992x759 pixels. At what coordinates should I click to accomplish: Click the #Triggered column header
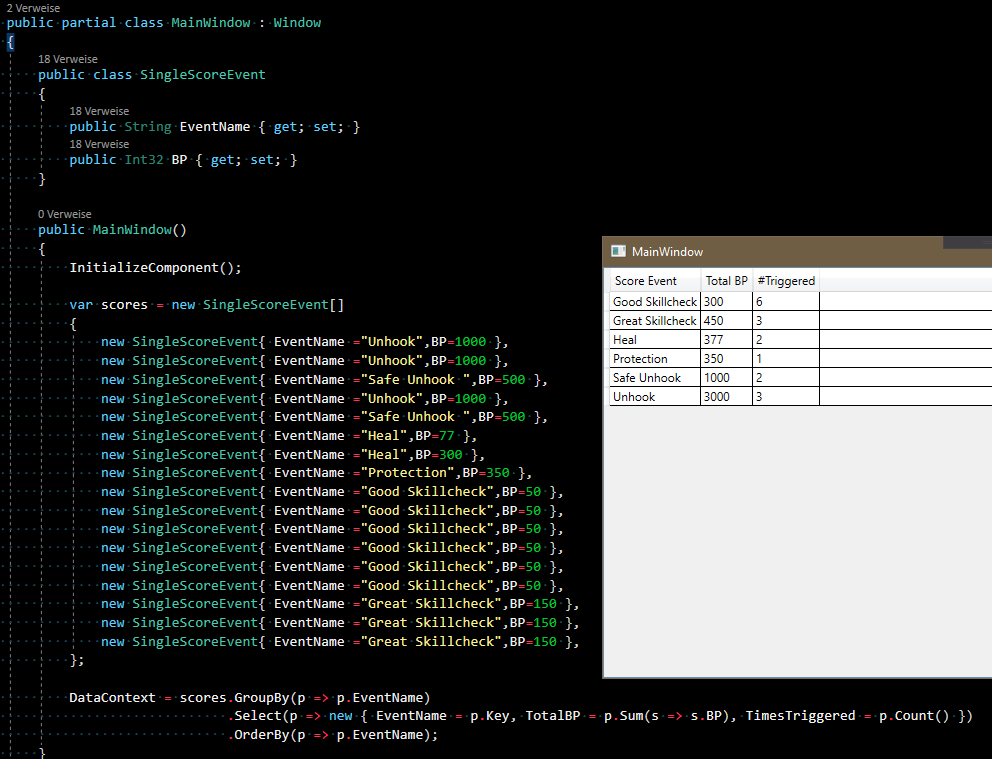(x=786, y=281)
